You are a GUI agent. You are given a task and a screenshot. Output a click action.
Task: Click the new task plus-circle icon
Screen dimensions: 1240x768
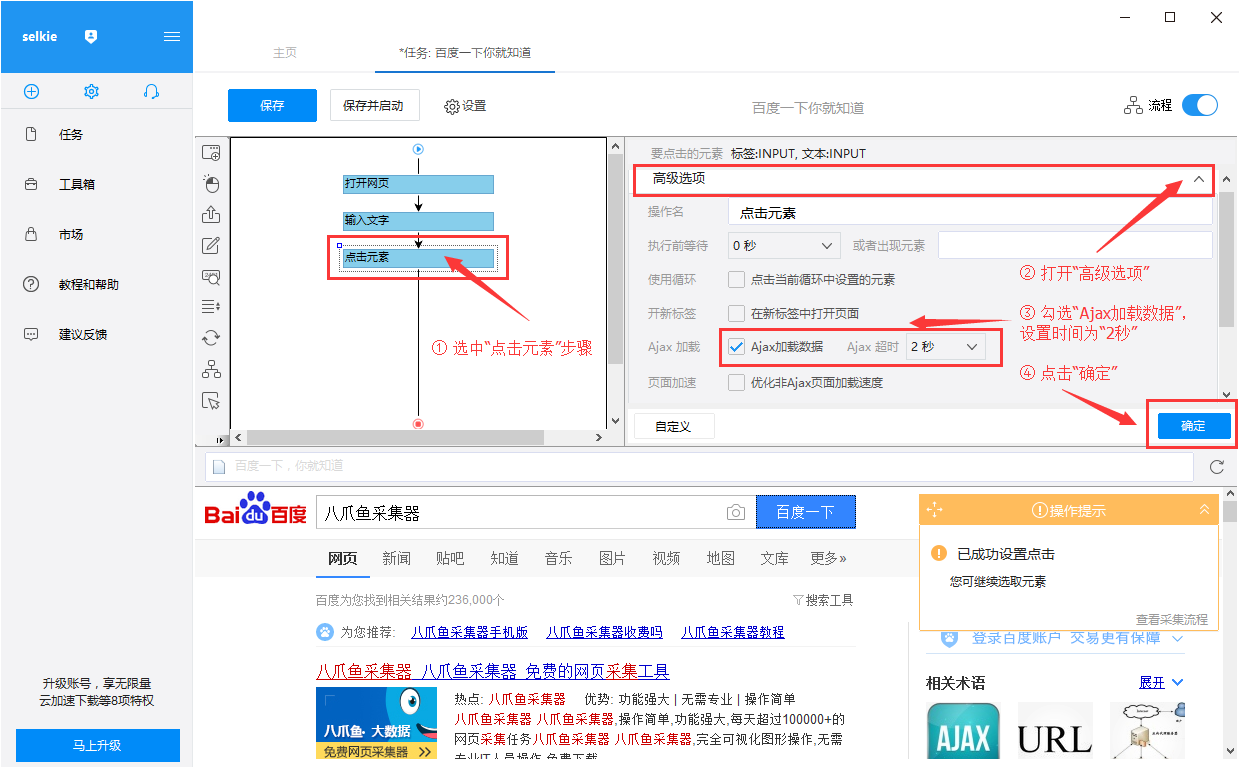pyautogui.click(x=31, y=91)
